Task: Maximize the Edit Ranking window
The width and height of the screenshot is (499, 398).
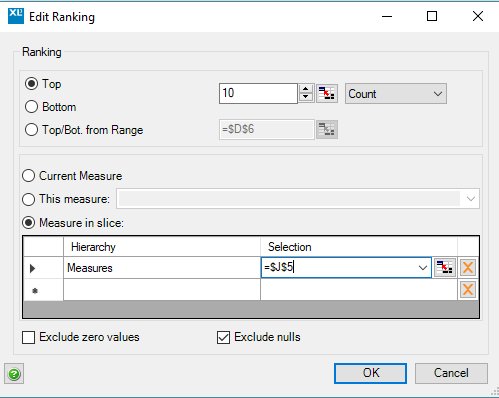Action: [x=432, y=16]
